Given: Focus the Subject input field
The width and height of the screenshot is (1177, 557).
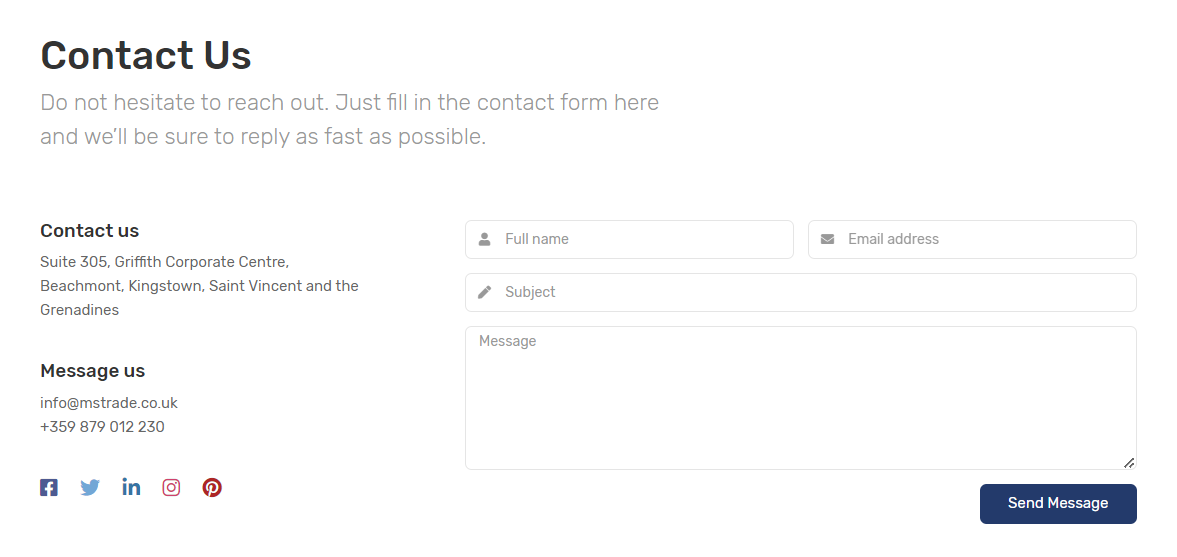Looking at the screenshot, I should (x=810, y=292).
